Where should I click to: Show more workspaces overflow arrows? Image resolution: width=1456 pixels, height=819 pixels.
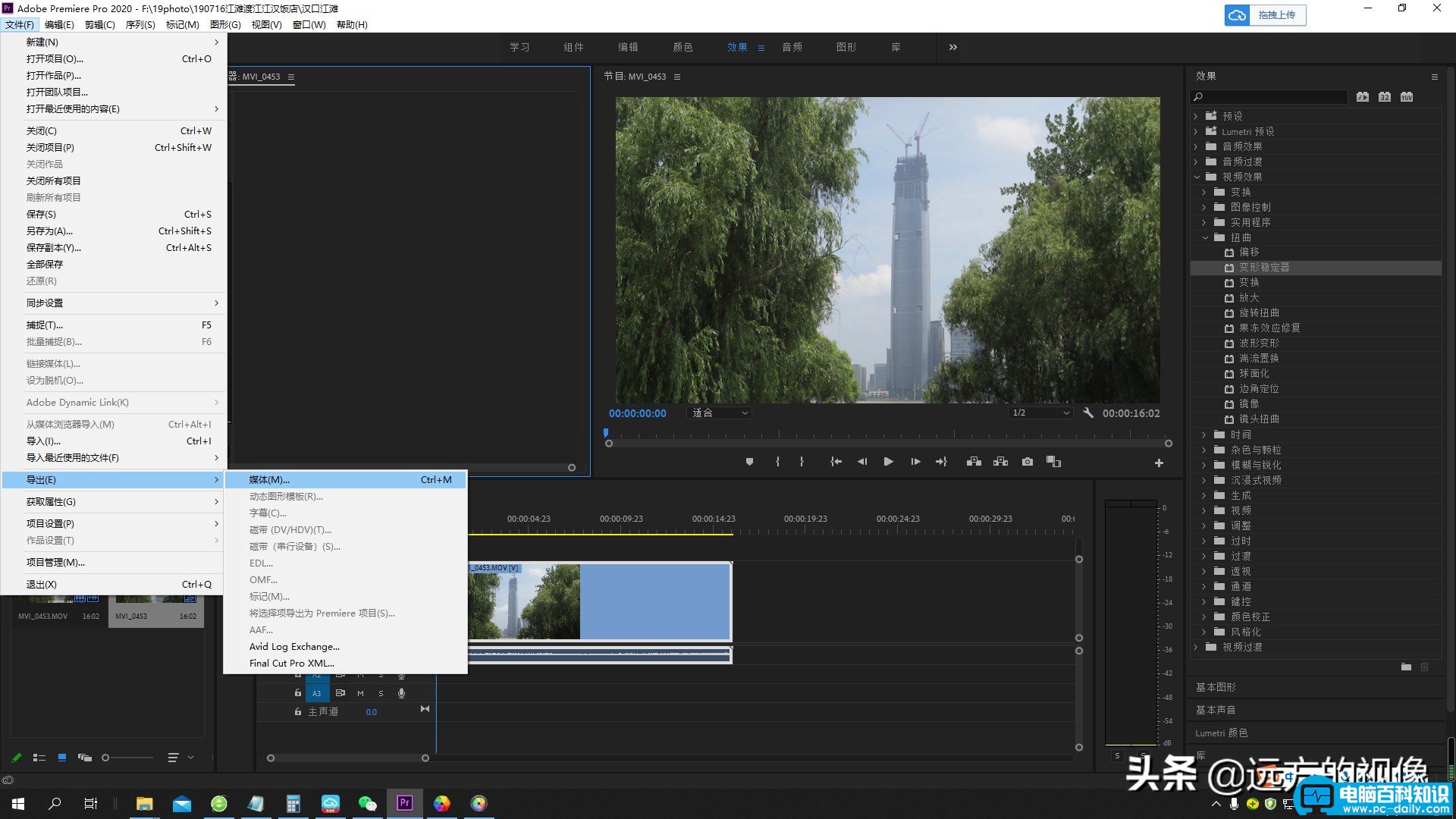[x=953, y=47]
